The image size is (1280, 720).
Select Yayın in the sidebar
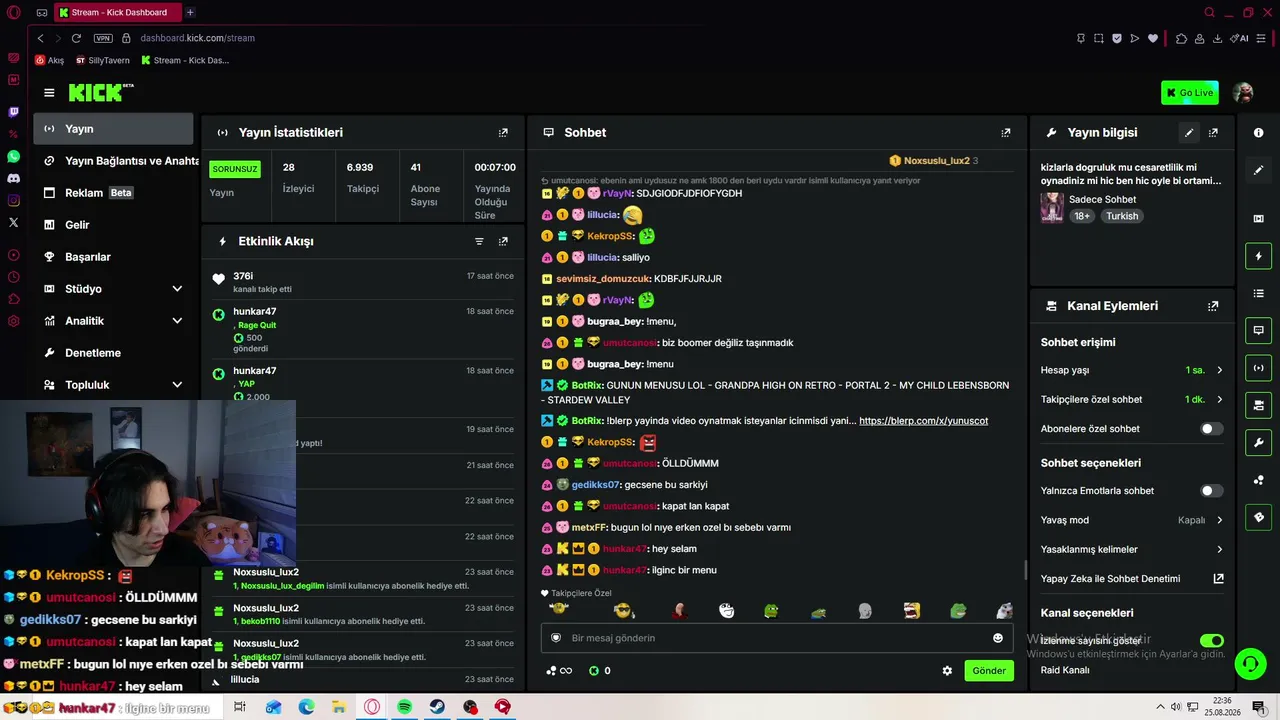[x=114, y=129]
